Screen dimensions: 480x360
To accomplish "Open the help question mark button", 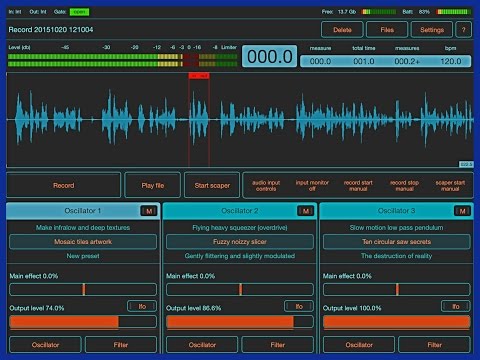I will click(x=463, y=30).
